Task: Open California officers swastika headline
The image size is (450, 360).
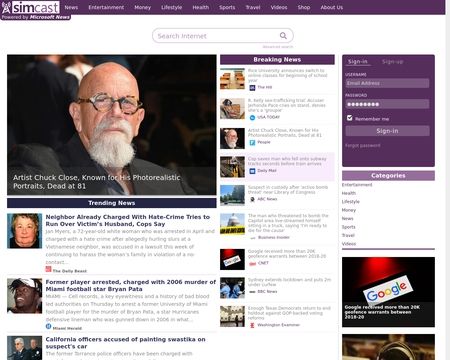Action: click(125, 343)
